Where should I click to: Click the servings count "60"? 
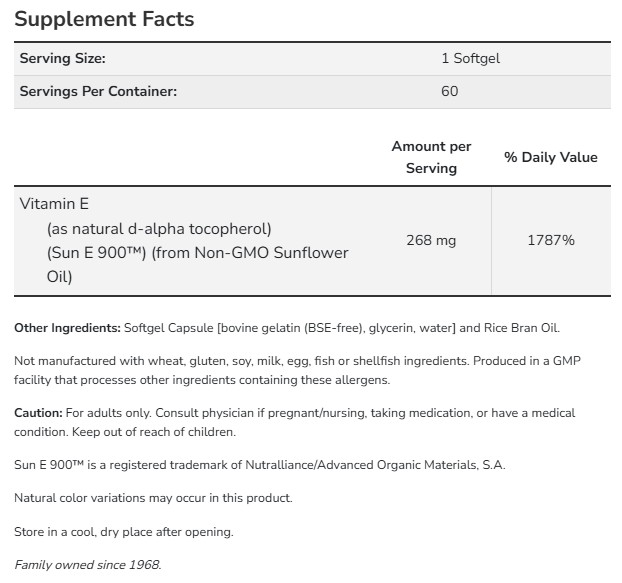tap(449, 92)
